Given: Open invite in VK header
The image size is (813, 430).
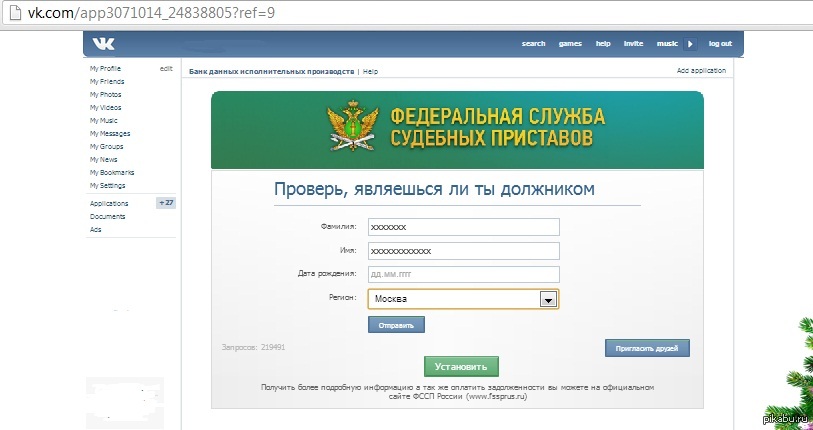Looking at the screenshot, I should point(633,44).
